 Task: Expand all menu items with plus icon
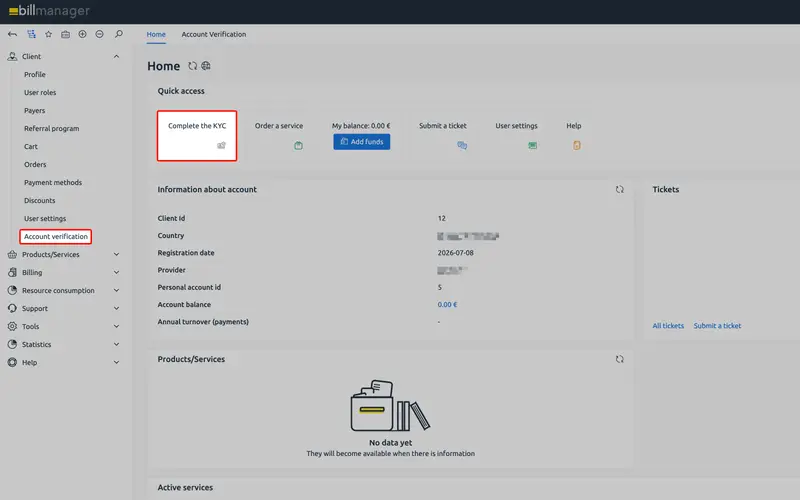[82, 34]
